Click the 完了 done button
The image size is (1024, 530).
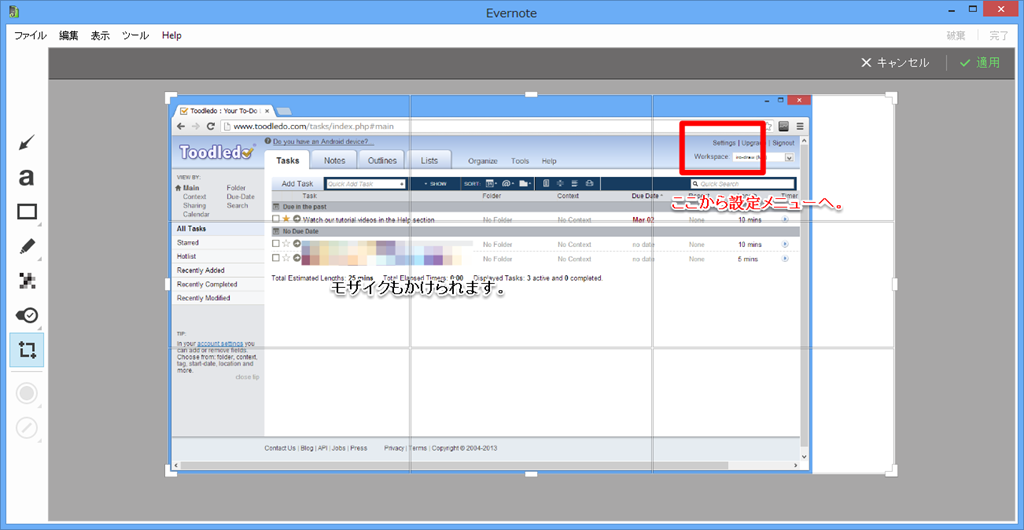pos(999,36)
